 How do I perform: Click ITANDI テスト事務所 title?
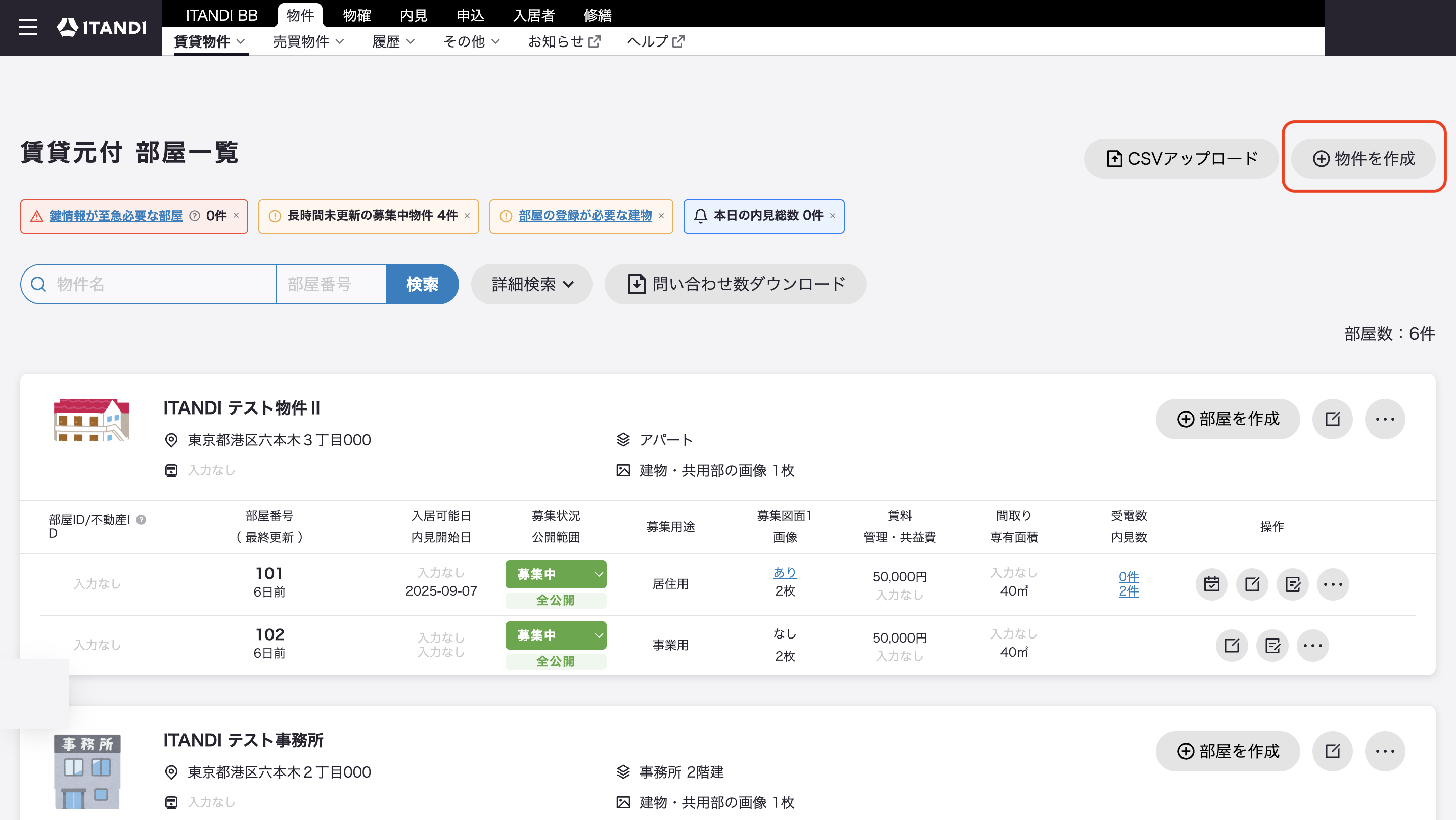click(244, 740)
